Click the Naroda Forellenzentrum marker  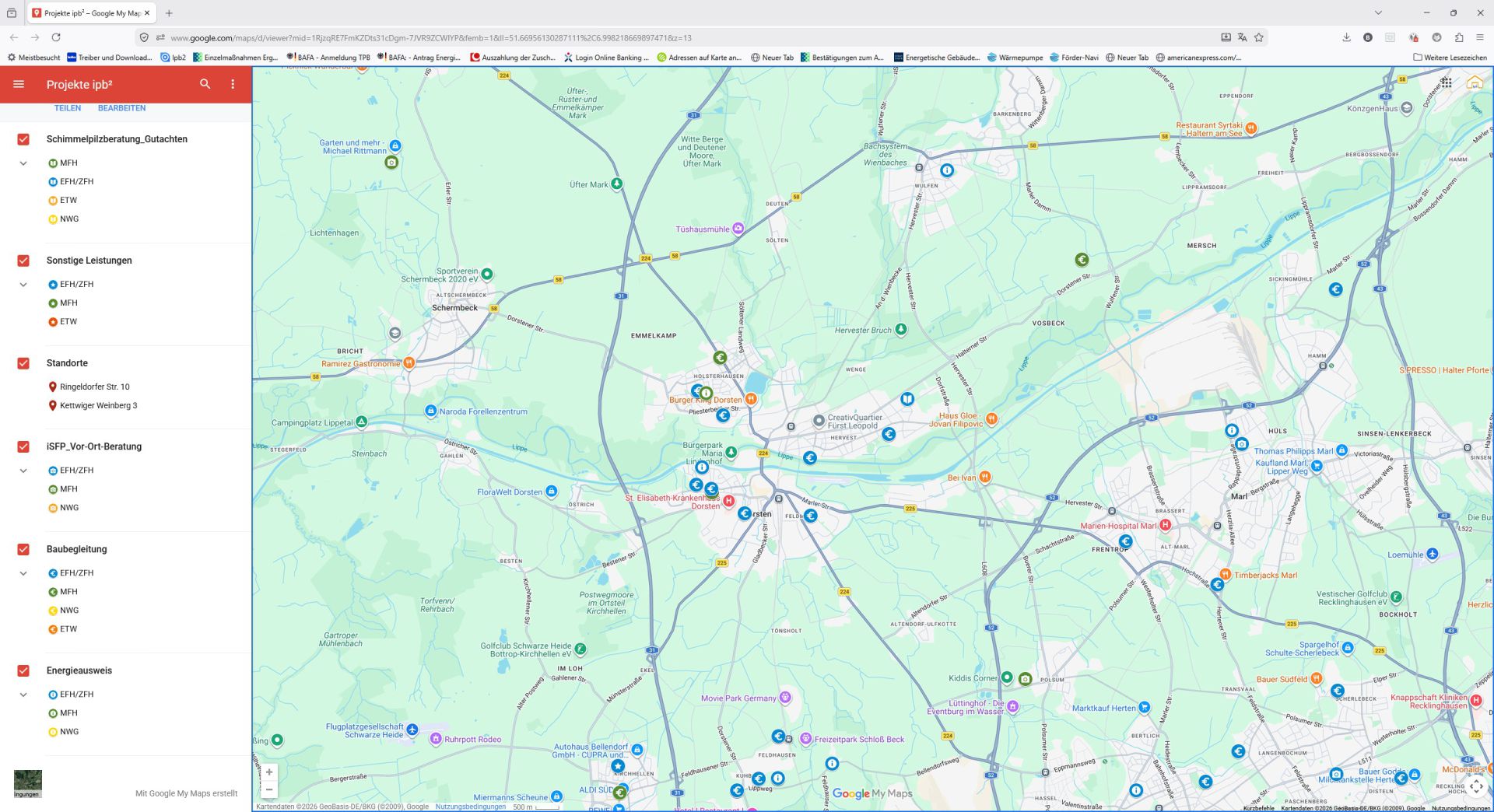(430, 411)
